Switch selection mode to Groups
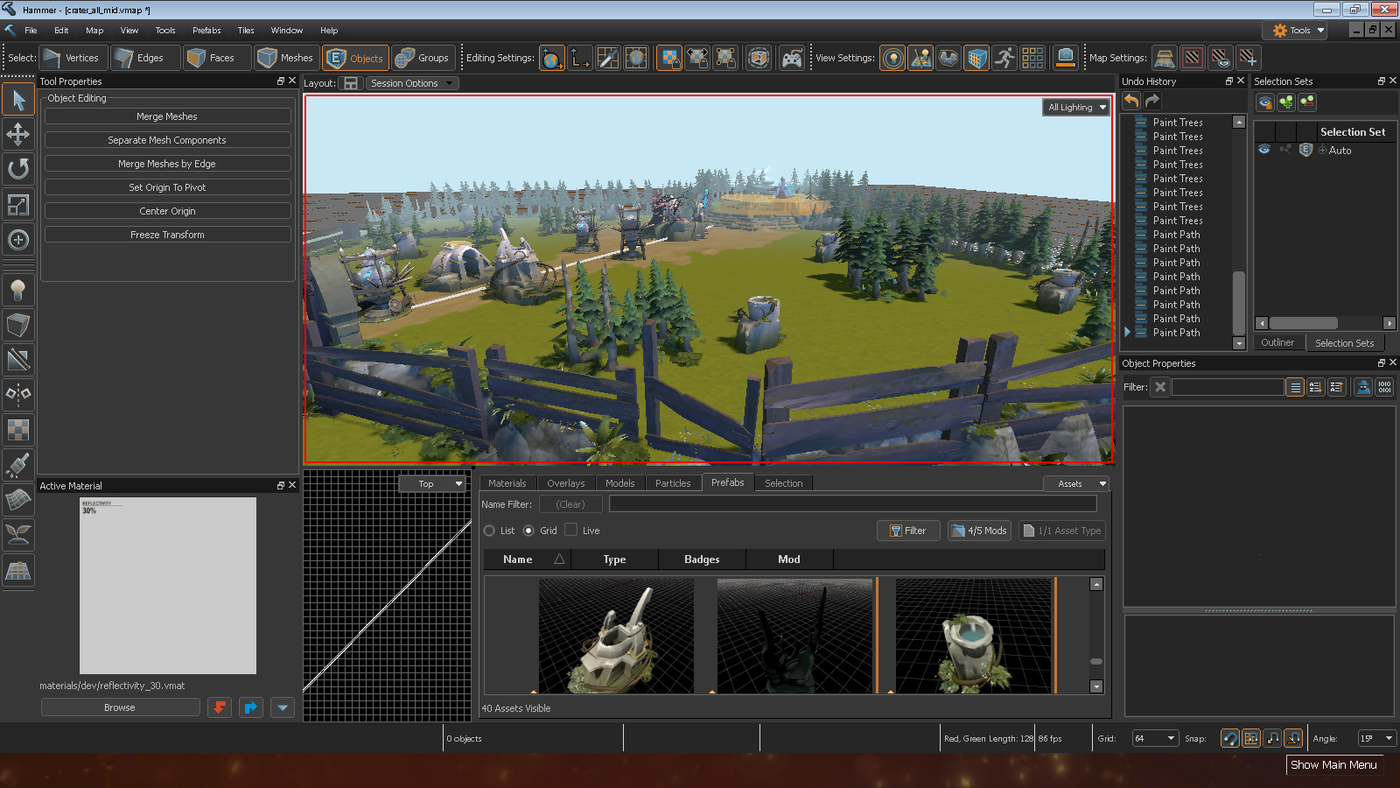 423,58
